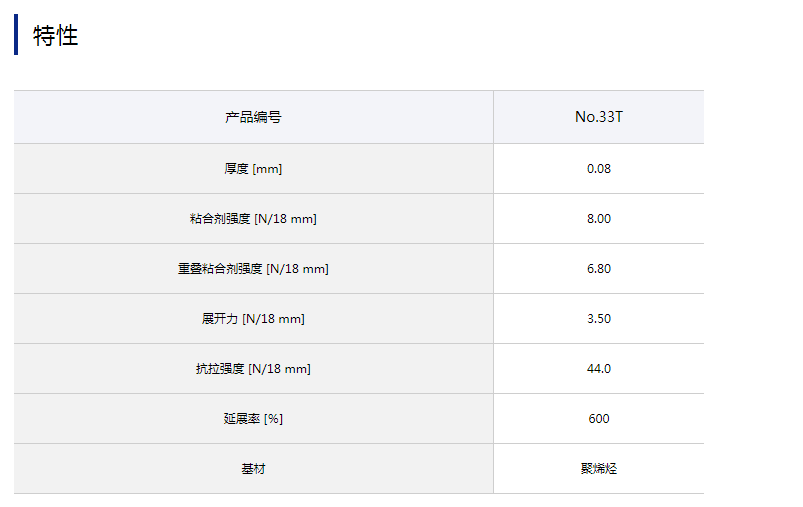Select the 聚烯烃 material value
The height and width of the screenshot is (507, 803).
pos(598,469)
